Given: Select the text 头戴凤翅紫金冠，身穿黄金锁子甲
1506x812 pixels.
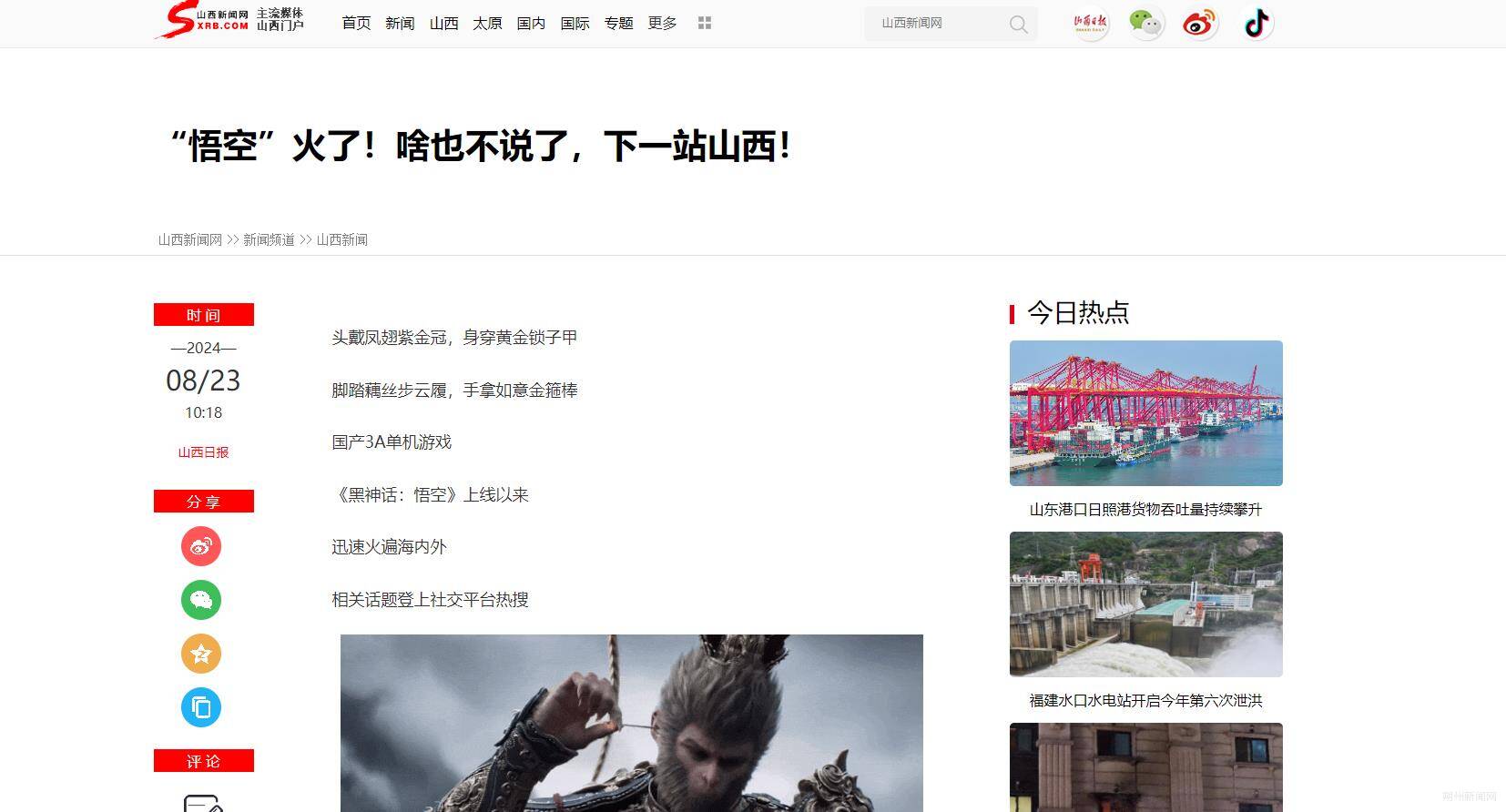Looking at the screenshot, I should click(454, 338).
